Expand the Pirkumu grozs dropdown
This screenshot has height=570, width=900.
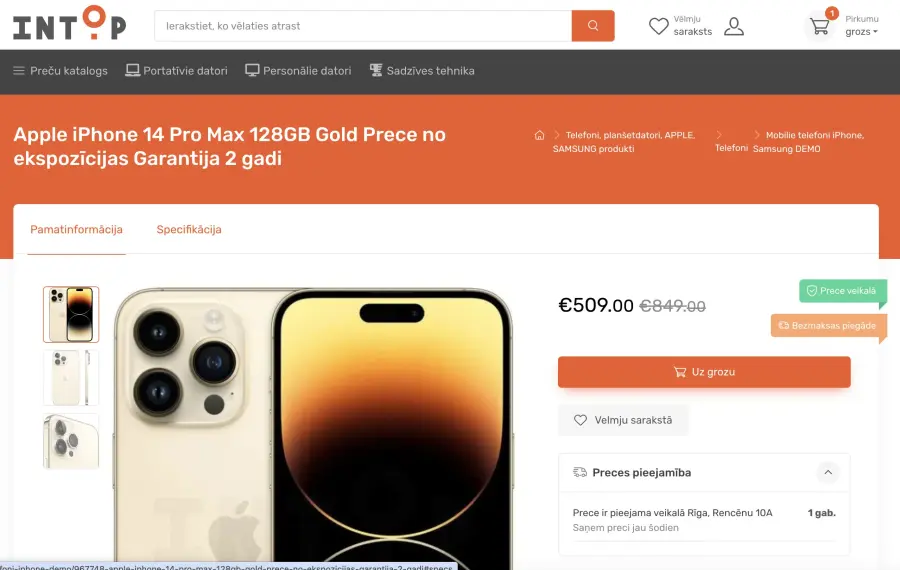pyautogui.click(x=862, y=26)
